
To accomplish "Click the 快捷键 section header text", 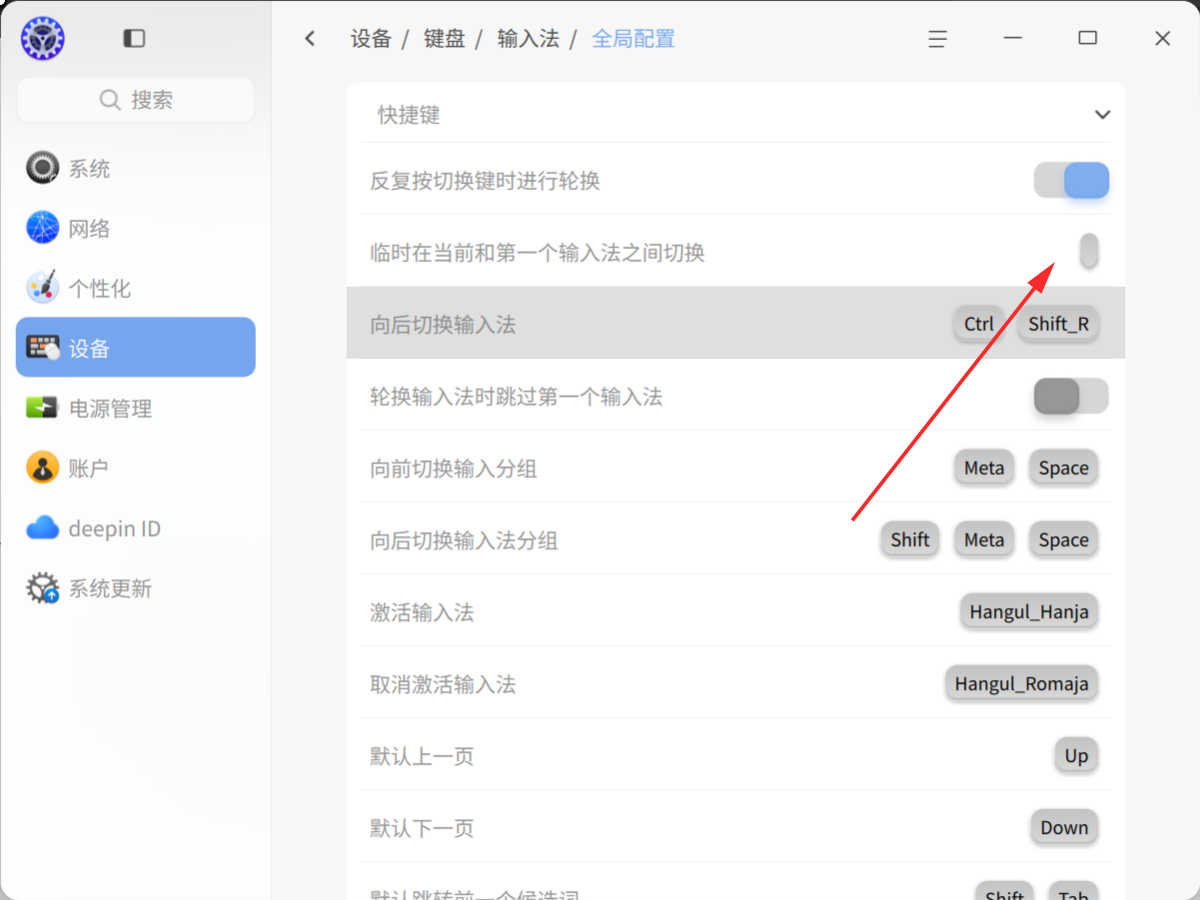I will click(x=409, y=115).
